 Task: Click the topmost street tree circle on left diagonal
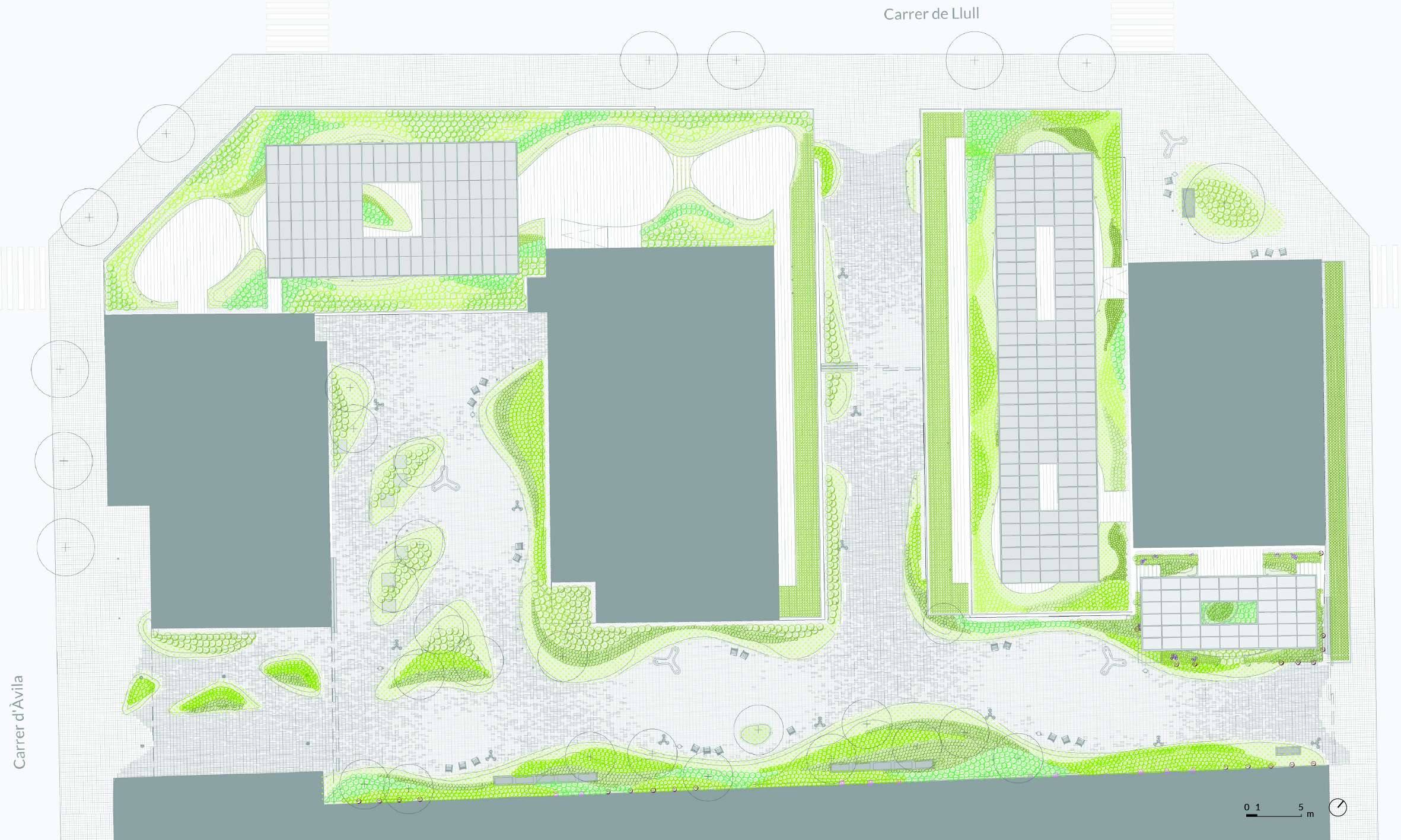[165, 133]
